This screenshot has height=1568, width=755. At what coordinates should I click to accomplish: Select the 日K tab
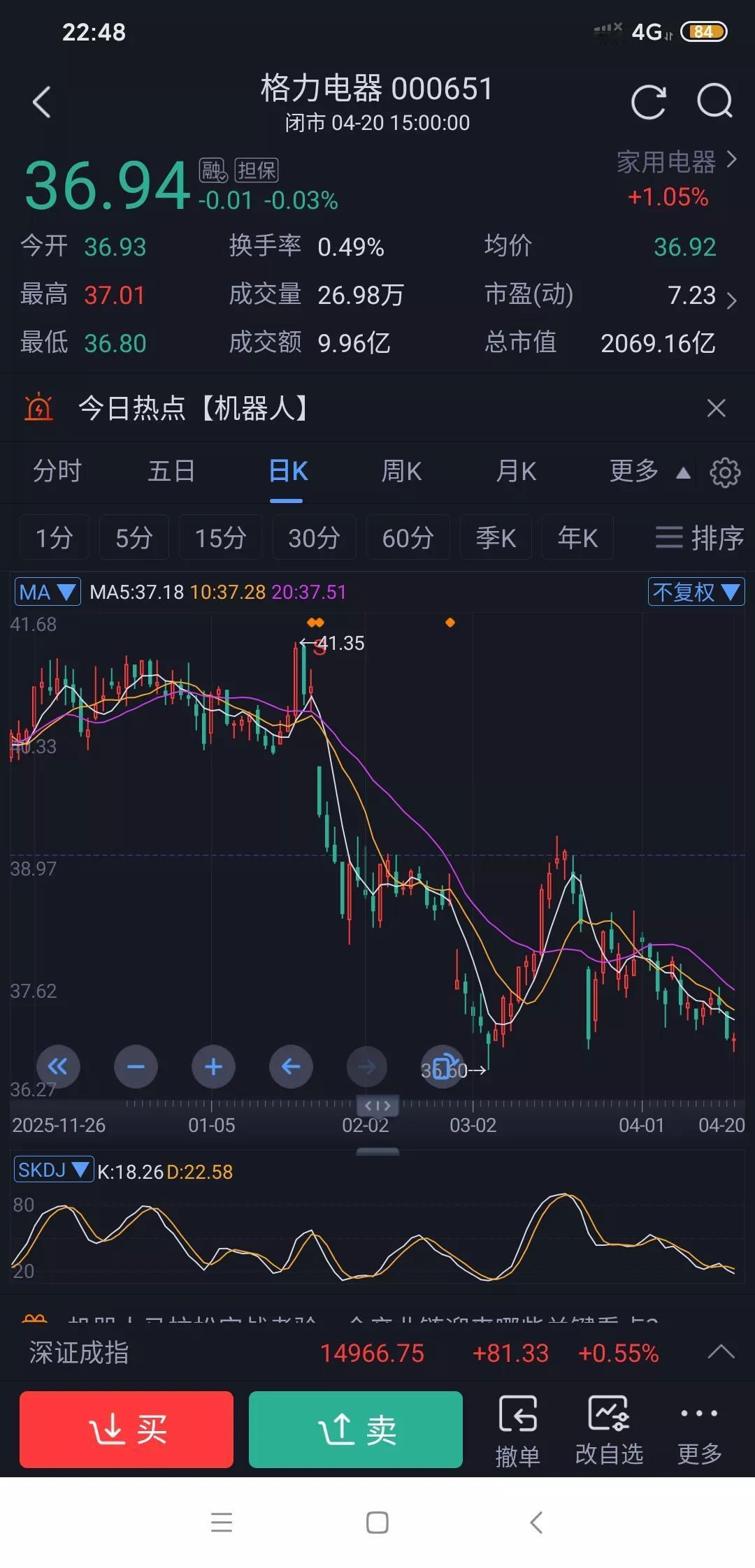[x=287, y=472]
